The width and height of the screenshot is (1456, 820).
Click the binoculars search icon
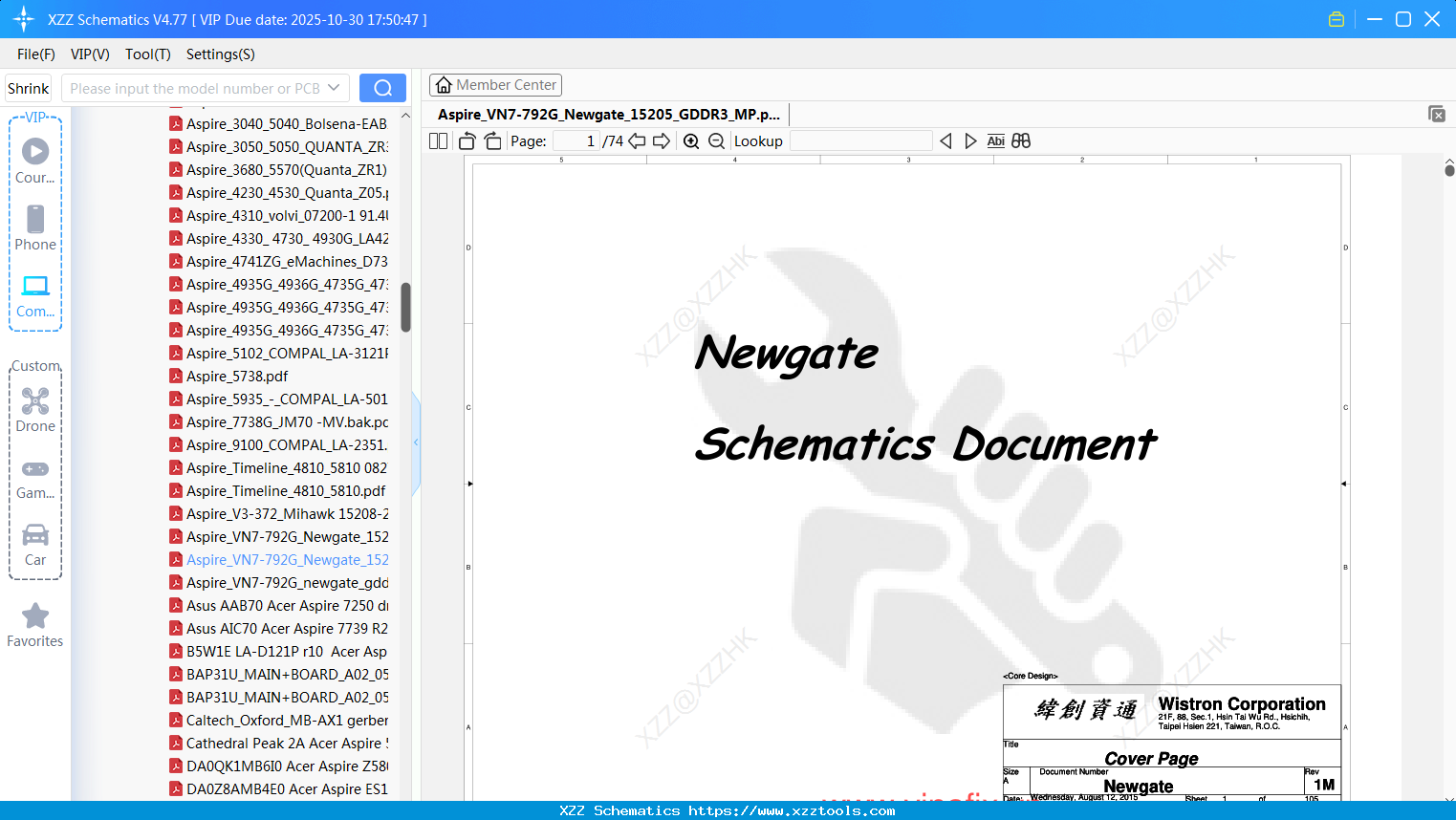(1021, 141)
